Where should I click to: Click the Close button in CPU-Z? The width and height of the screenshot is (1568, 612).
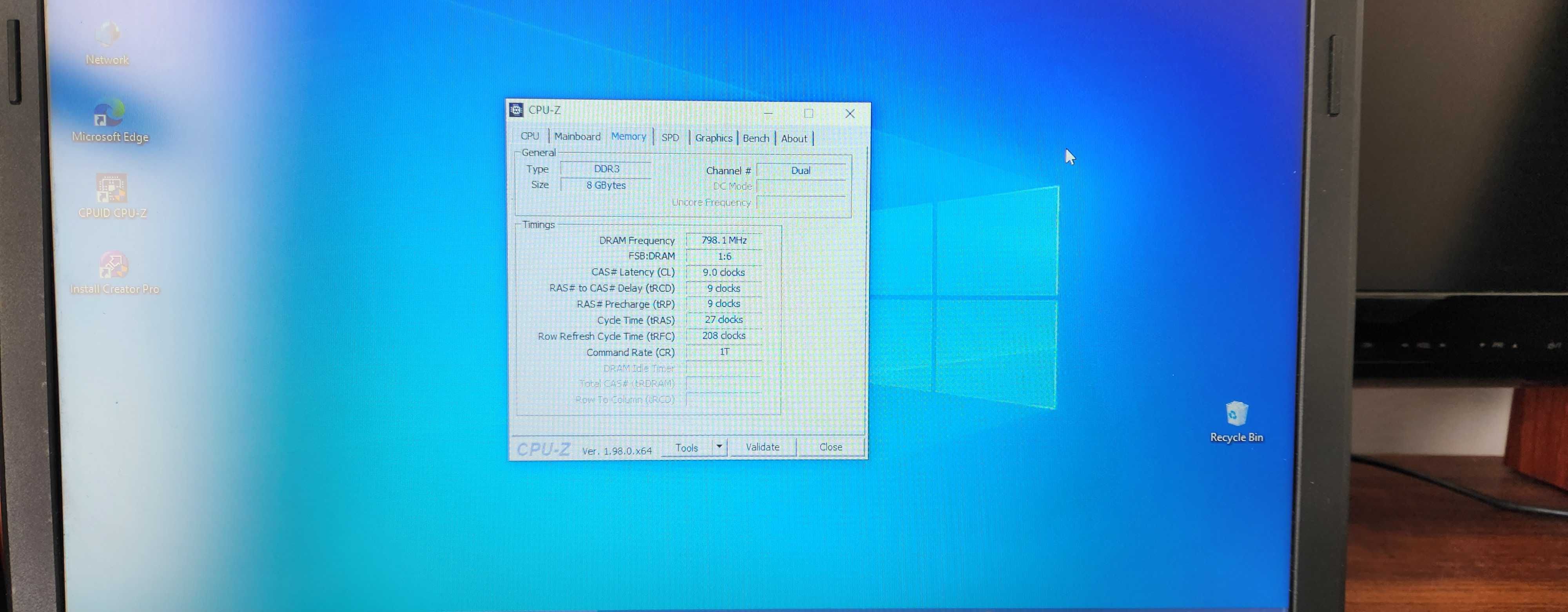[831, 447]
